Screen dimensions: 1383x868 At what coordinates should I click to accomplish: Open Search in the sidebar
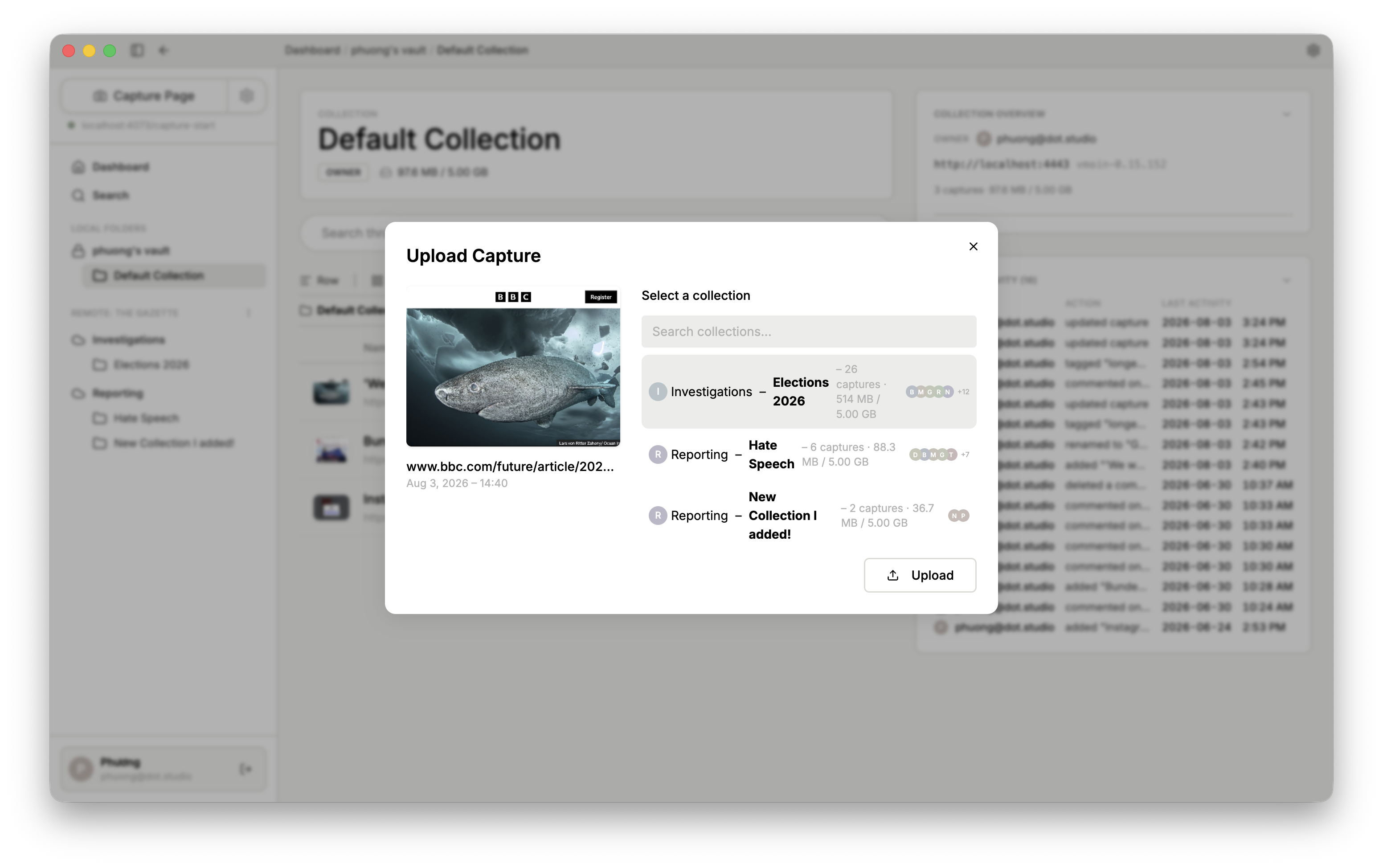pos(111,196)
